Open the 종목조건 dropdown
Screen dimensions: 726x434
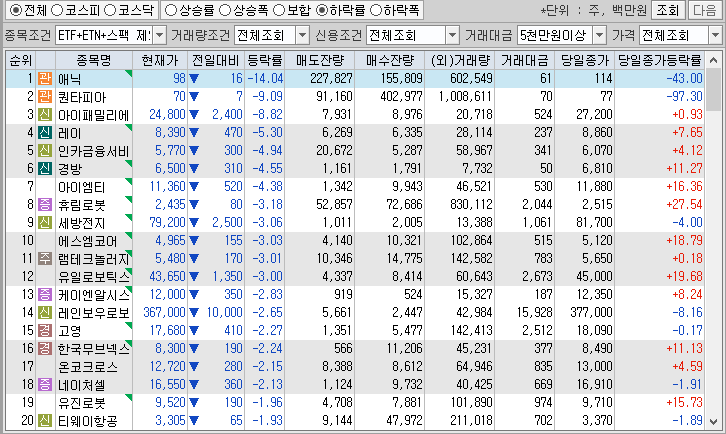coord(159,35)
